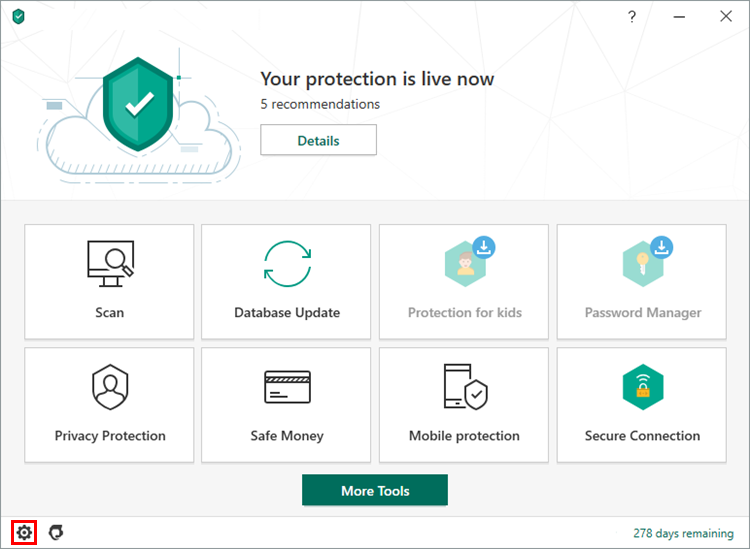Image resolution: width=750 pixels, height=549 pixels.
Task: Open the Support headset icon
Action: tap(56, 532)
